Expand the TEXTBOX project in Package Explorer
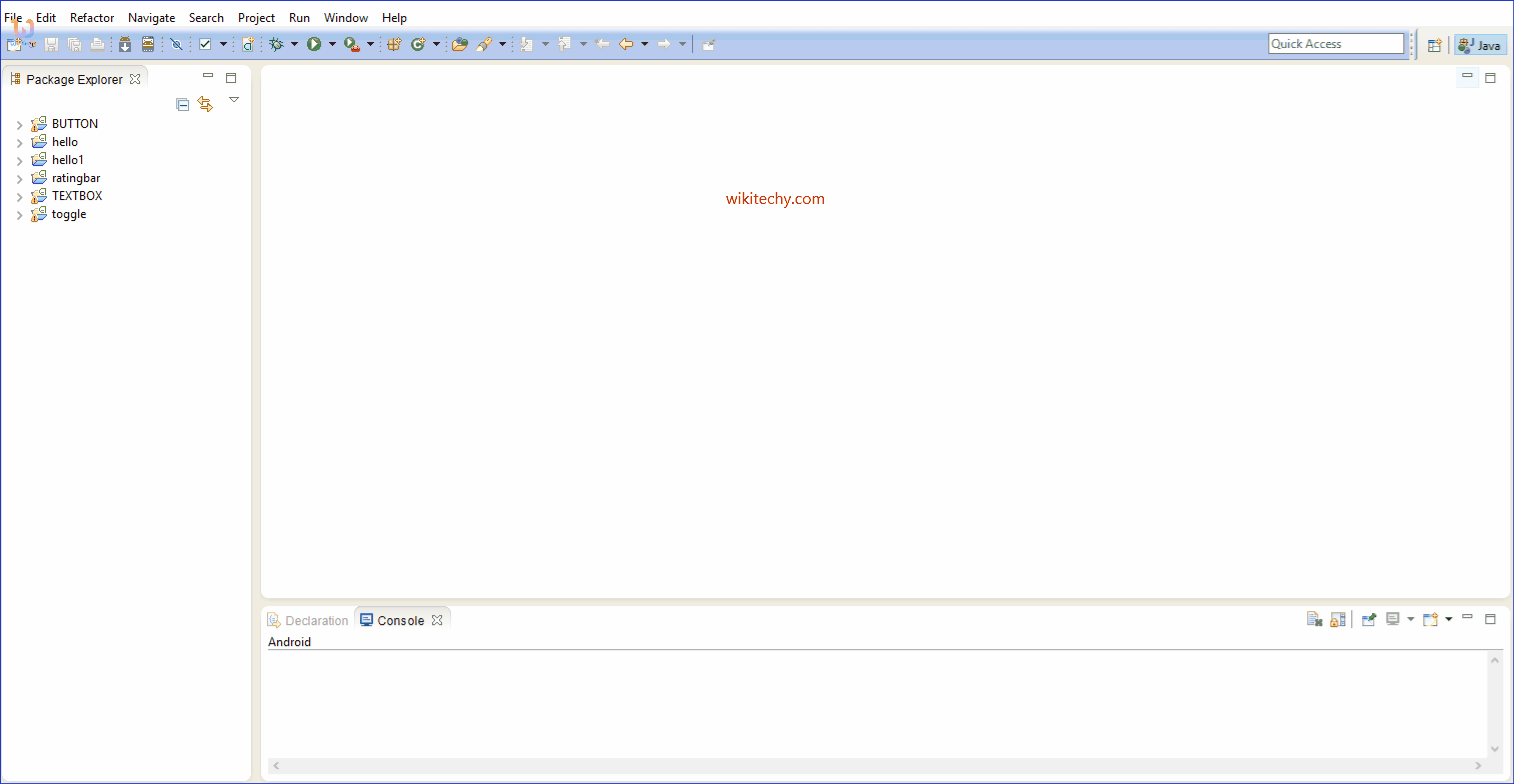1514x784 pixels. 19,195
